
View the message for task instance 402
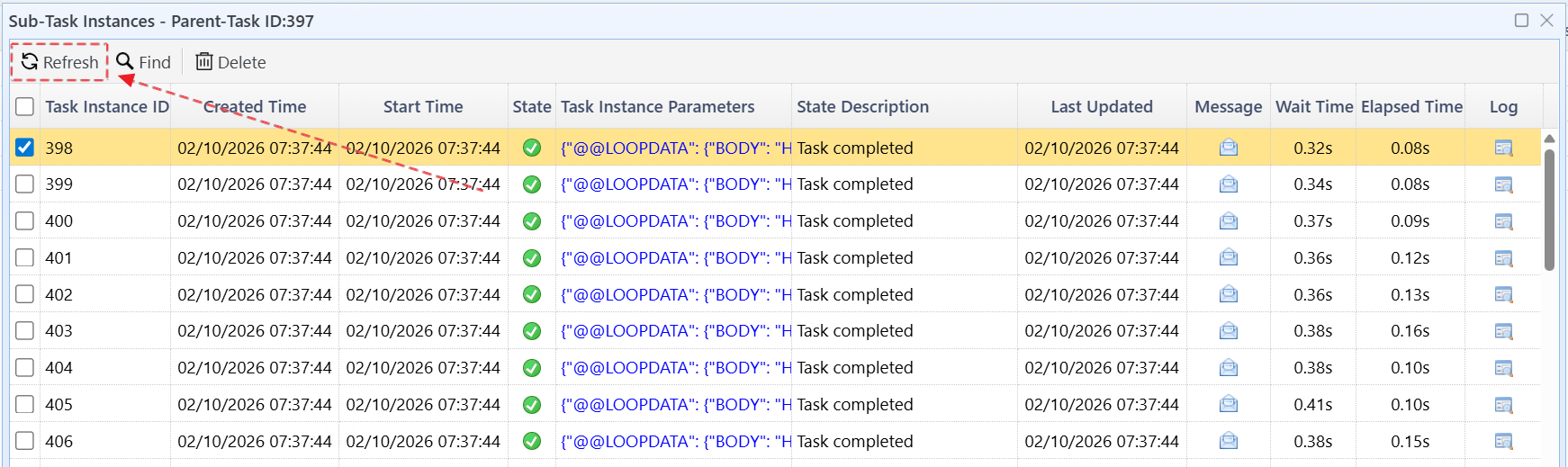pyautogui.click(x=1228, y=294)
